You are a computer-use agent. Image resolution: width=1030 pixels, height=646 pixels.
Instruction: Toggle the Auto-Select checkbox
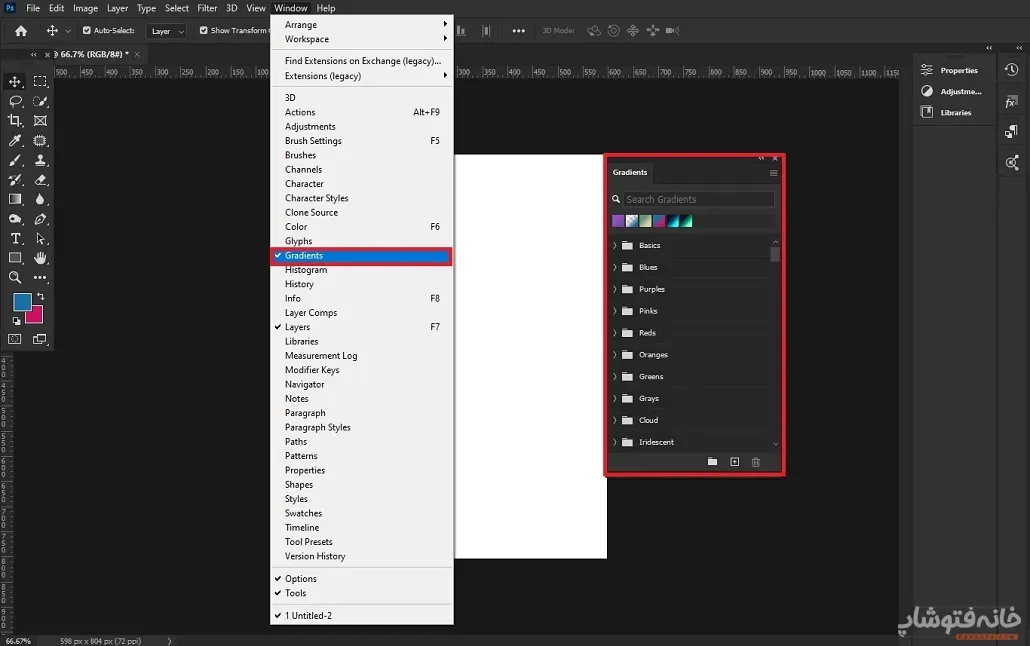click(86, 31)
